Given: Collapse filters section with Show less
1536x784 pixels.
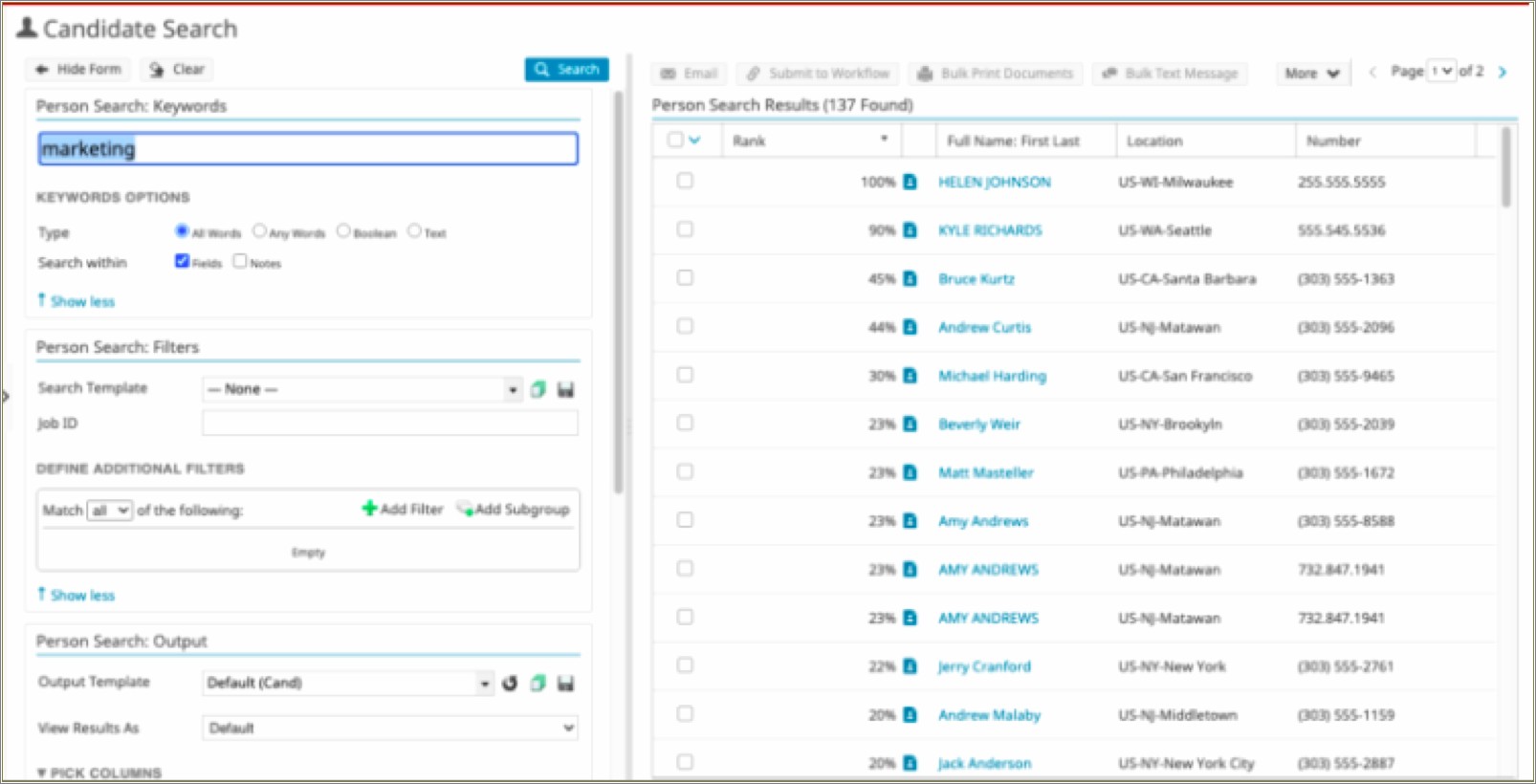Looking at the screenshot, I should tap(76, 595).
